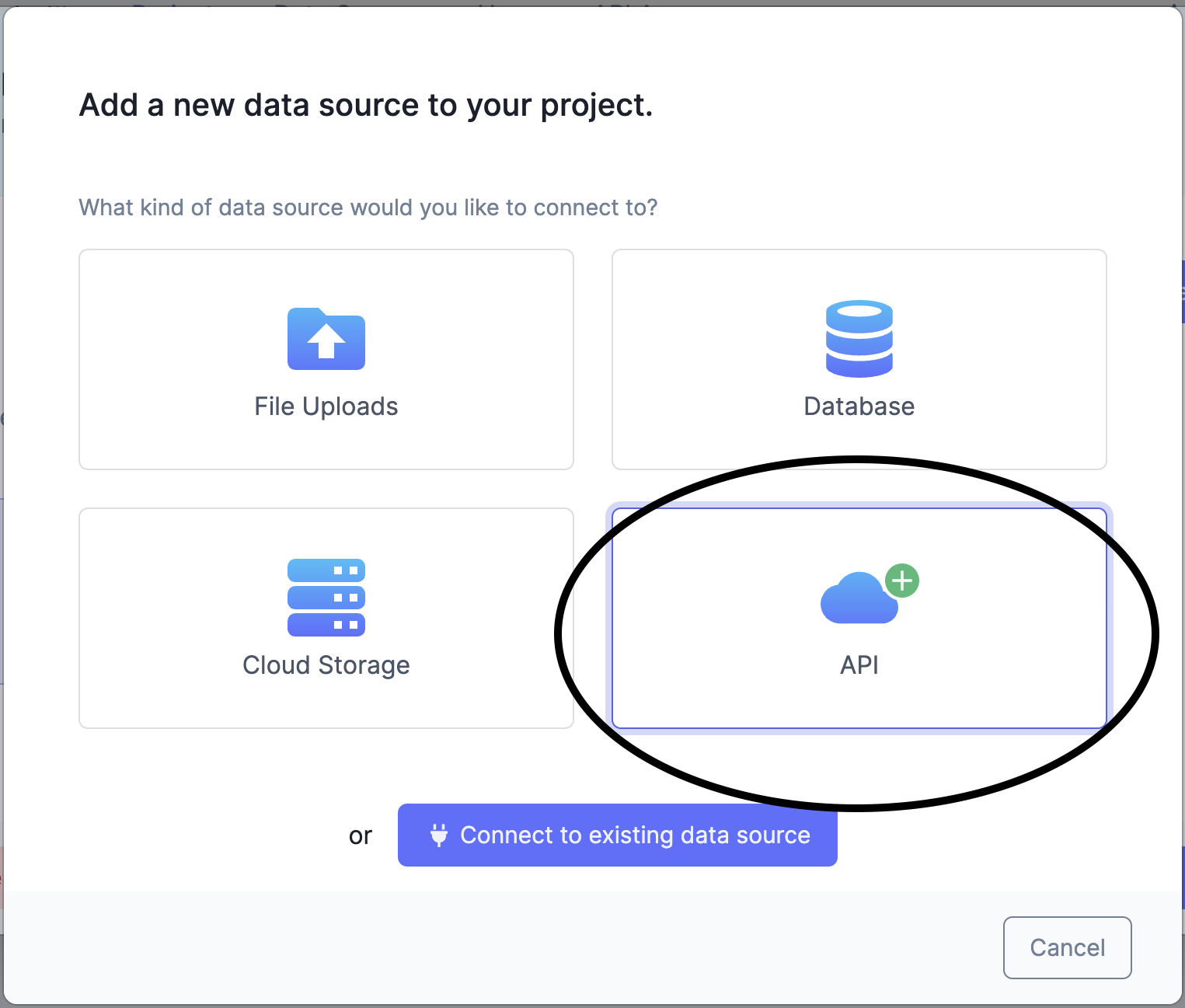The height and width of the screenshot is (1008, 1185).
Task: Click the plug icon in the blue button
Action: [439, 835]
